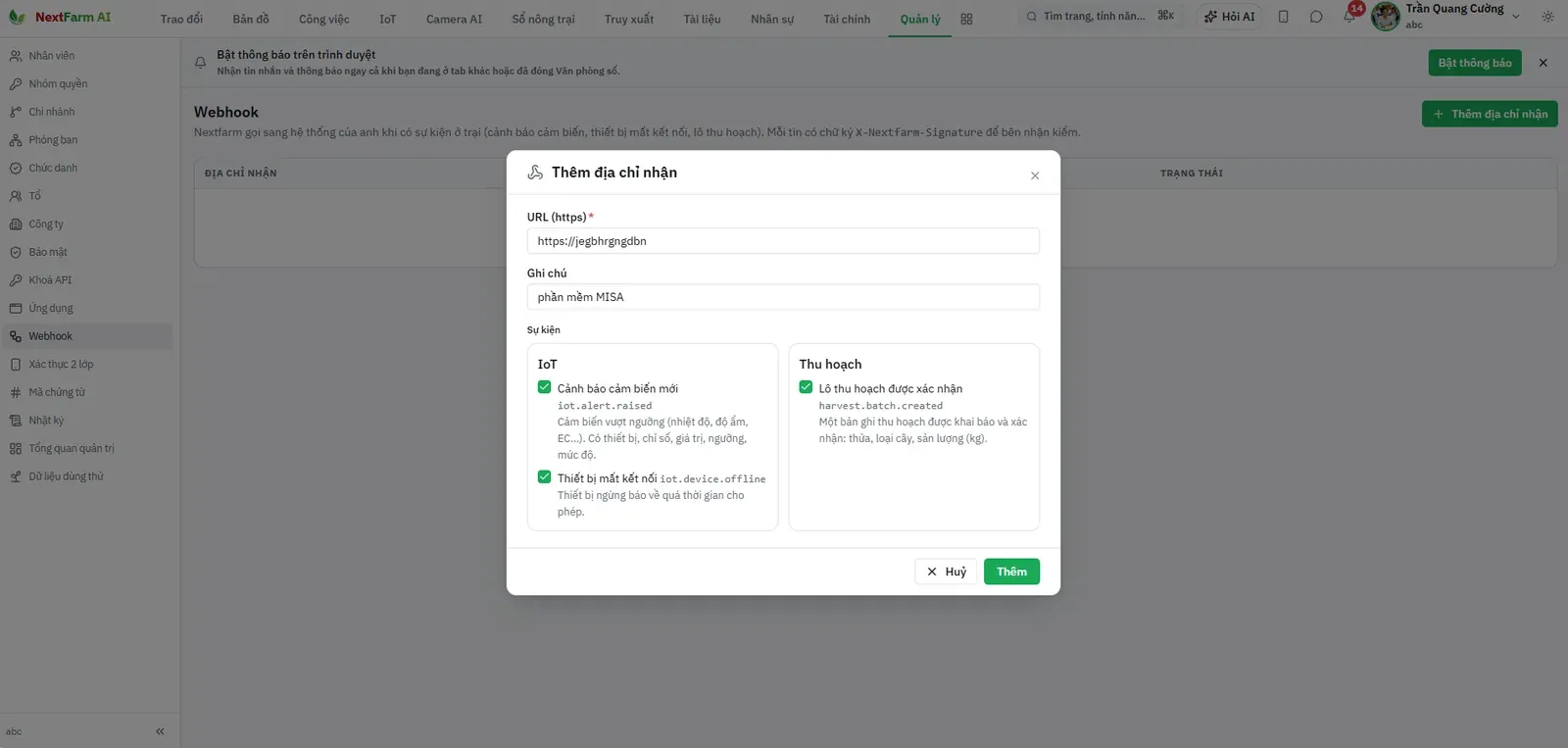Collapse the sidebar with double chevron
The image size is (1568, 748).
click(x=160, y=731)
